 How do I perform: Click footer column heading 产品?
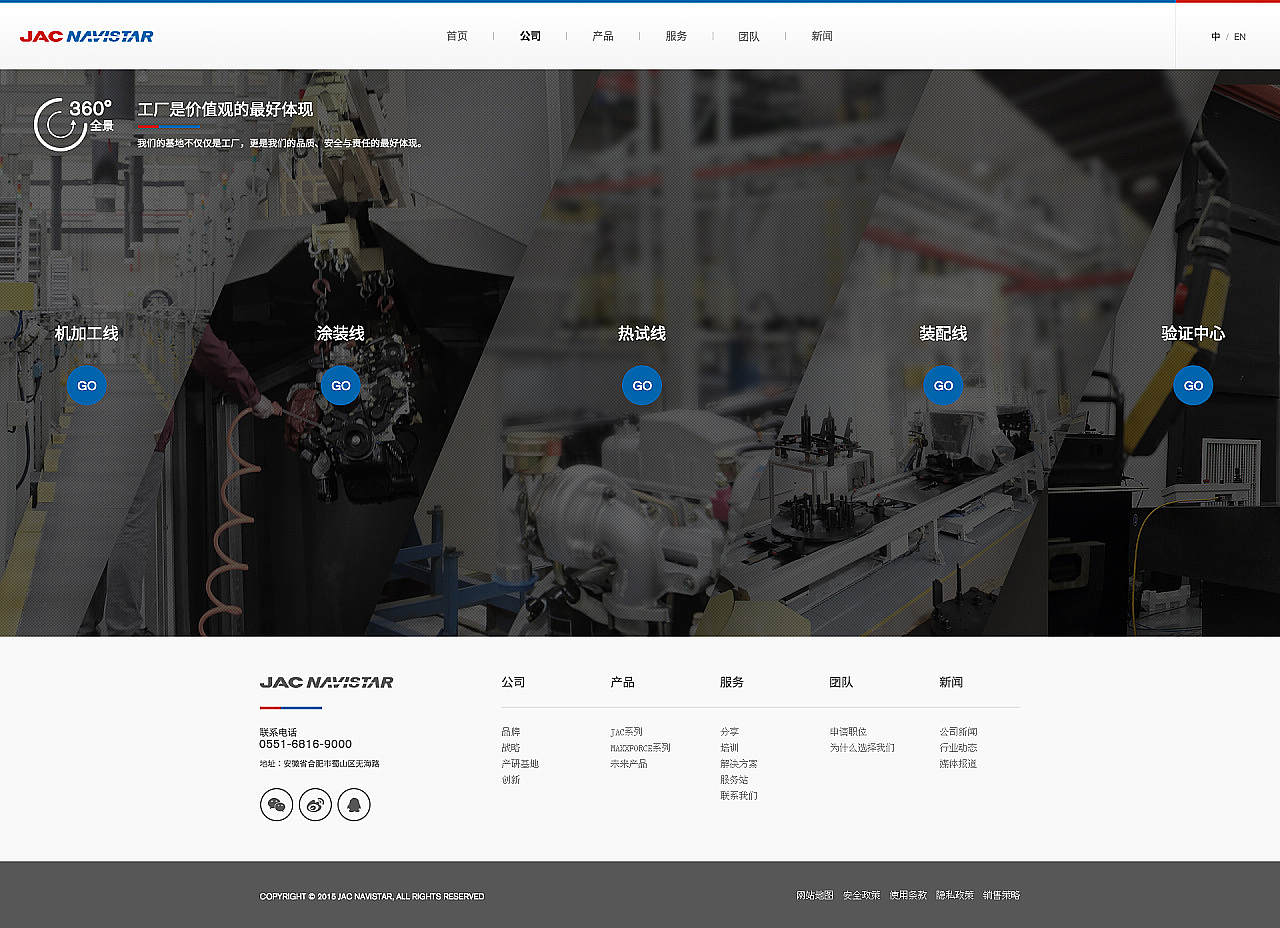[x=622, y=682]
